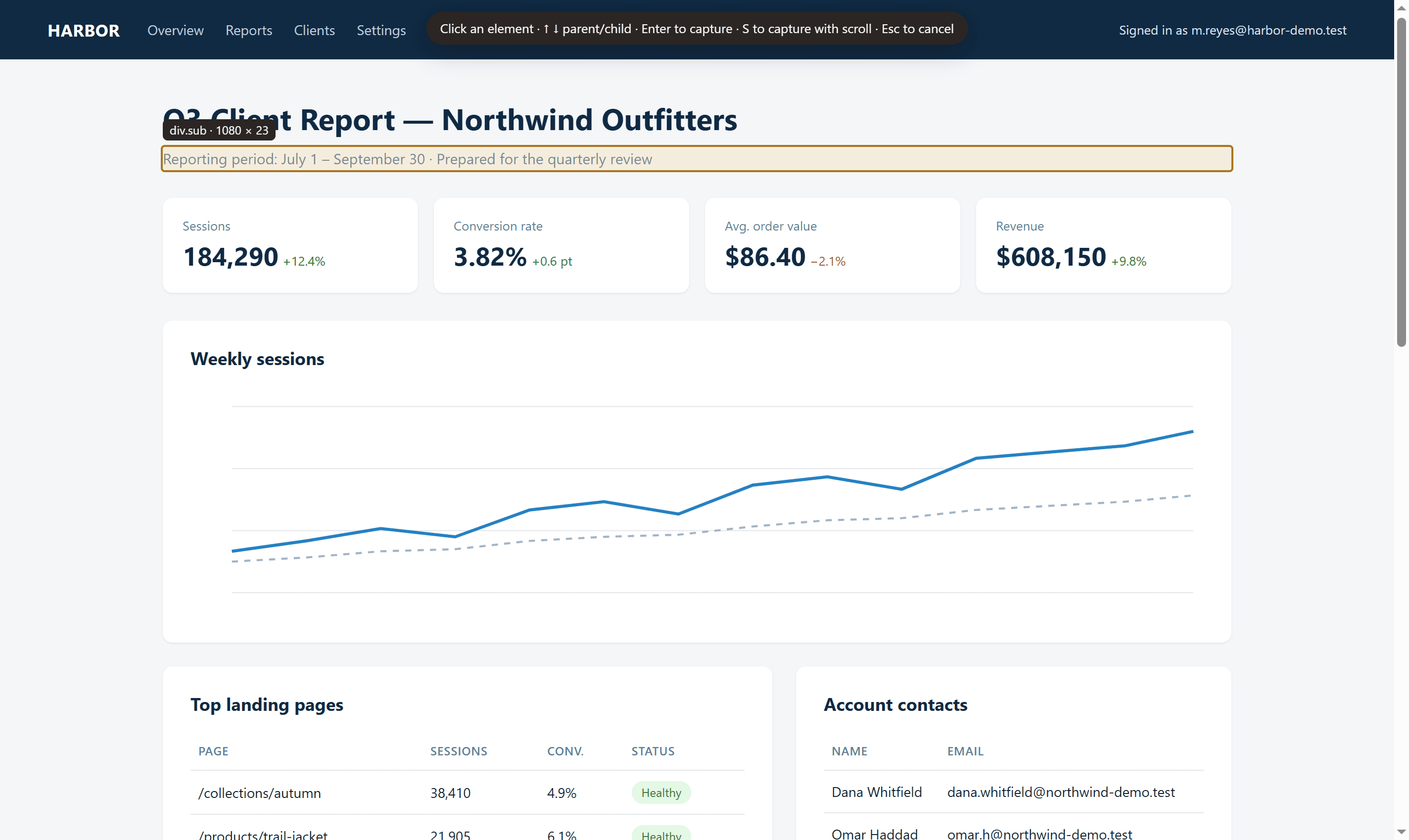
Task: Click the div.sub element size tooltip
Action: point(219,130)
